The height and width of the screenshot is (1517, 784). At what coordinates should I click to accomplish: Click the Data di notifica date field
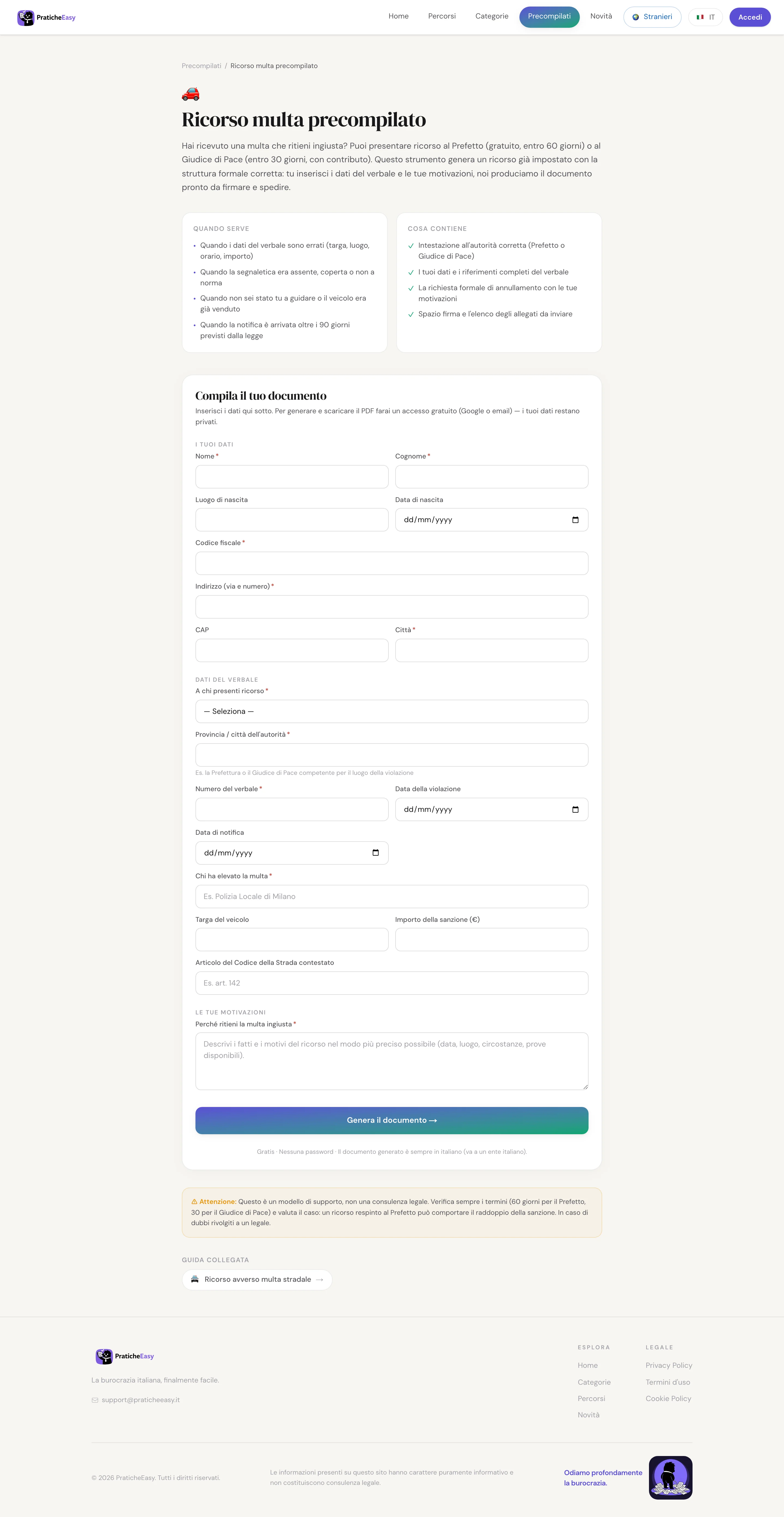[292, 853]
